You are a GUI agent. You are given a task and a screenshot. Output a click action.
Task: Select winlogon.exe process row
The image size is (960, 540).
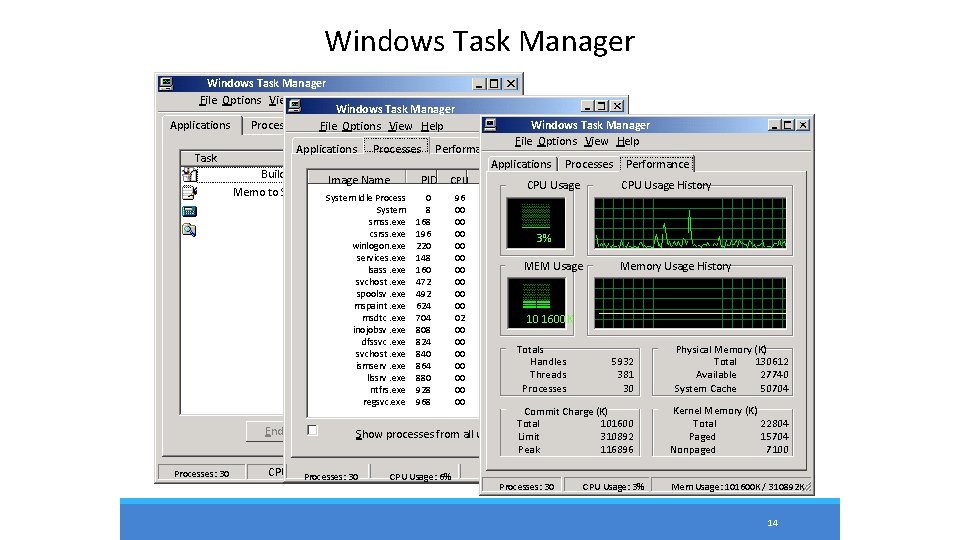(x=395, y=246)
